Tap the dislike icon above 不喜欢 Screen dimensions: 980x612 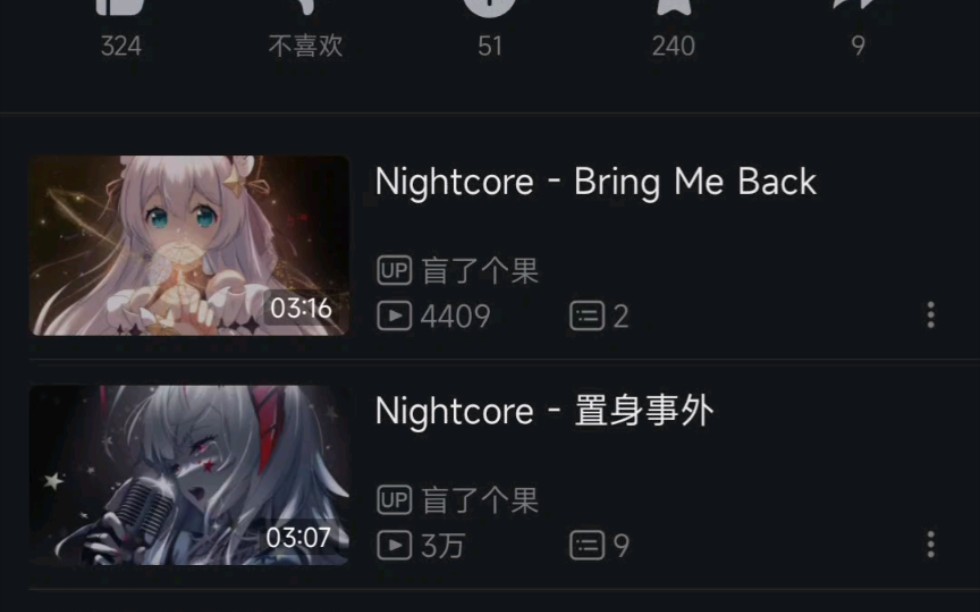(304, 6)
